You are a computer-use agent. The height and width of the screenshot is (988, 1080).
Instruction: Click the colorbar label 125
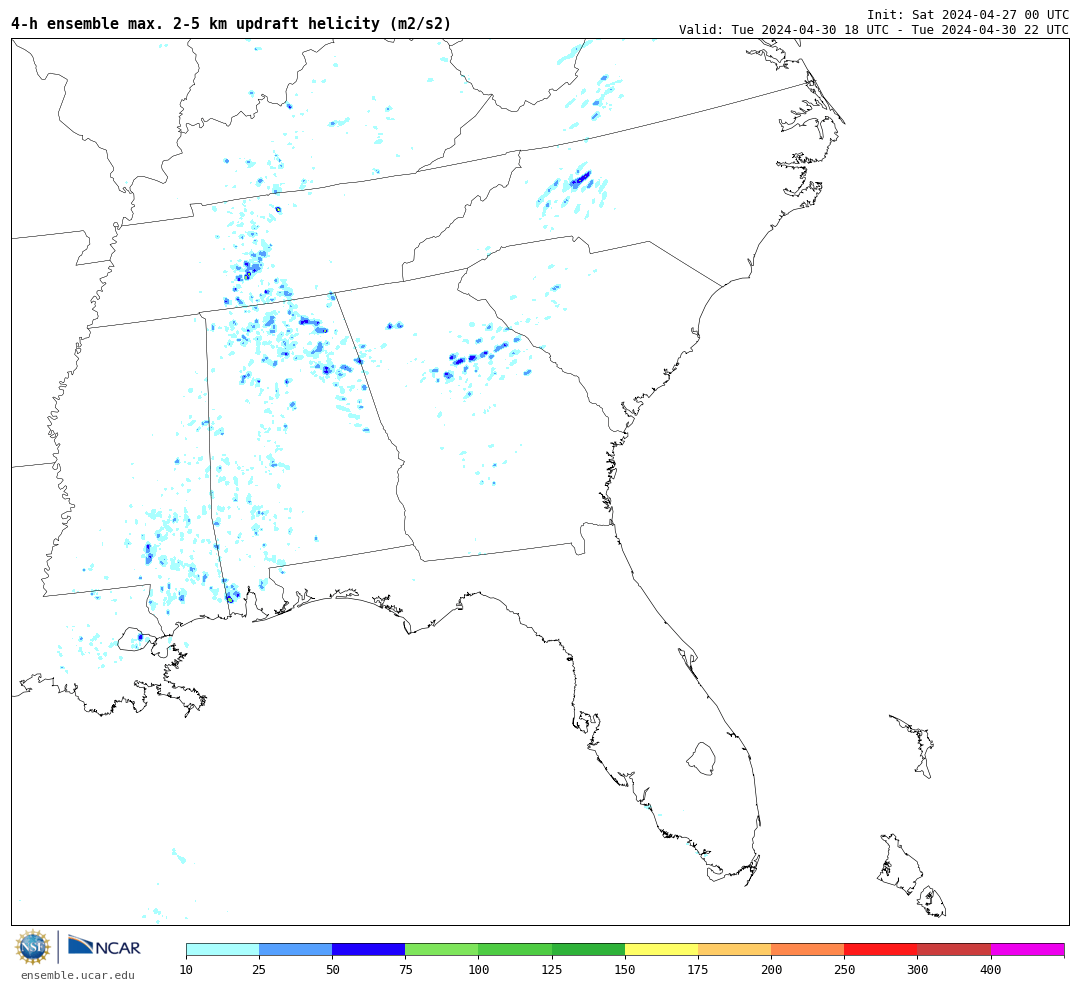pyautogui.click(x=552, y=969)
